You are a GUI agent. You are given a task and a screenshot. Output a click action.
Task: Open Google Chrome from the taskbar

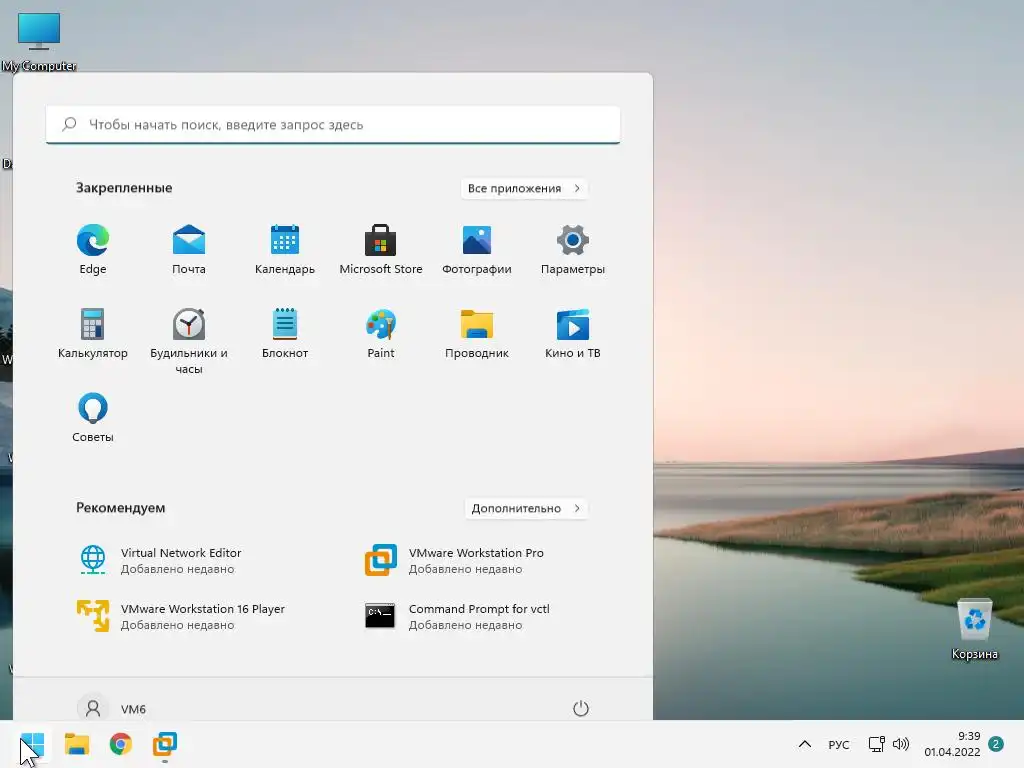[x=121, y=744]
